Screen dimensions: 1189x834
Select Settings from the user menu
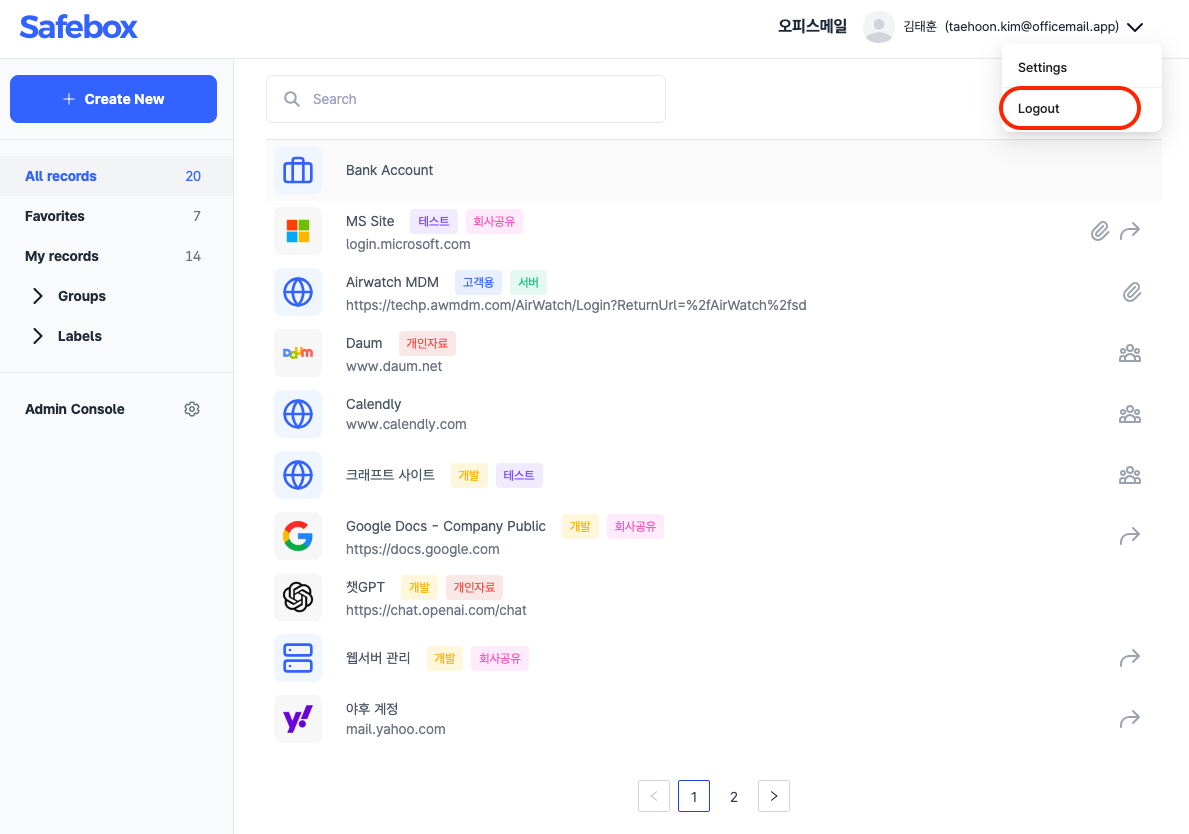1042,68
